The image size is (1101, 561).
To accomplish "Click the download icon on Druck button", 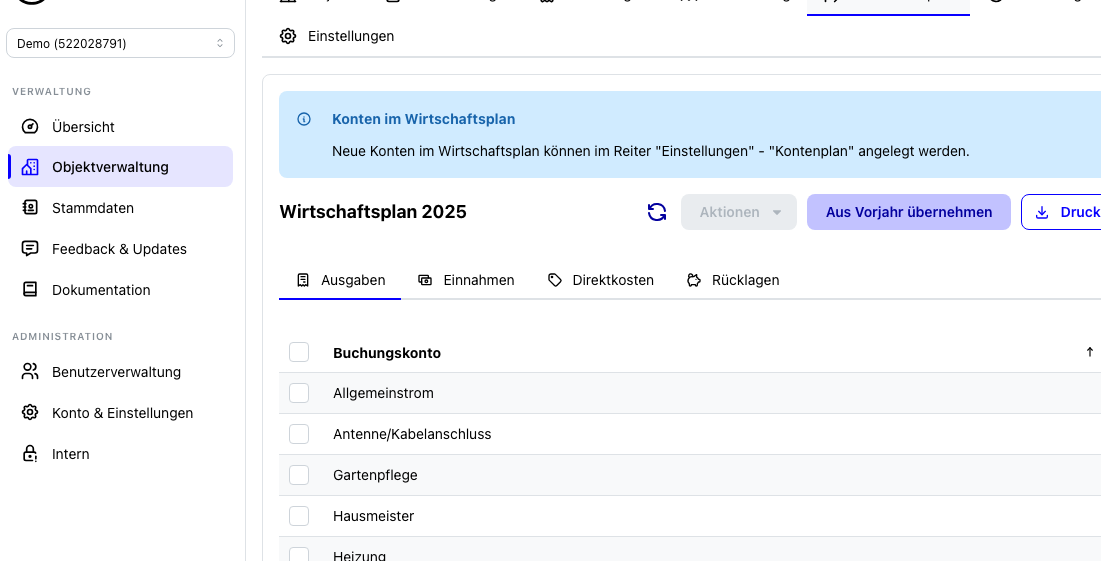I will [1042, 212].
